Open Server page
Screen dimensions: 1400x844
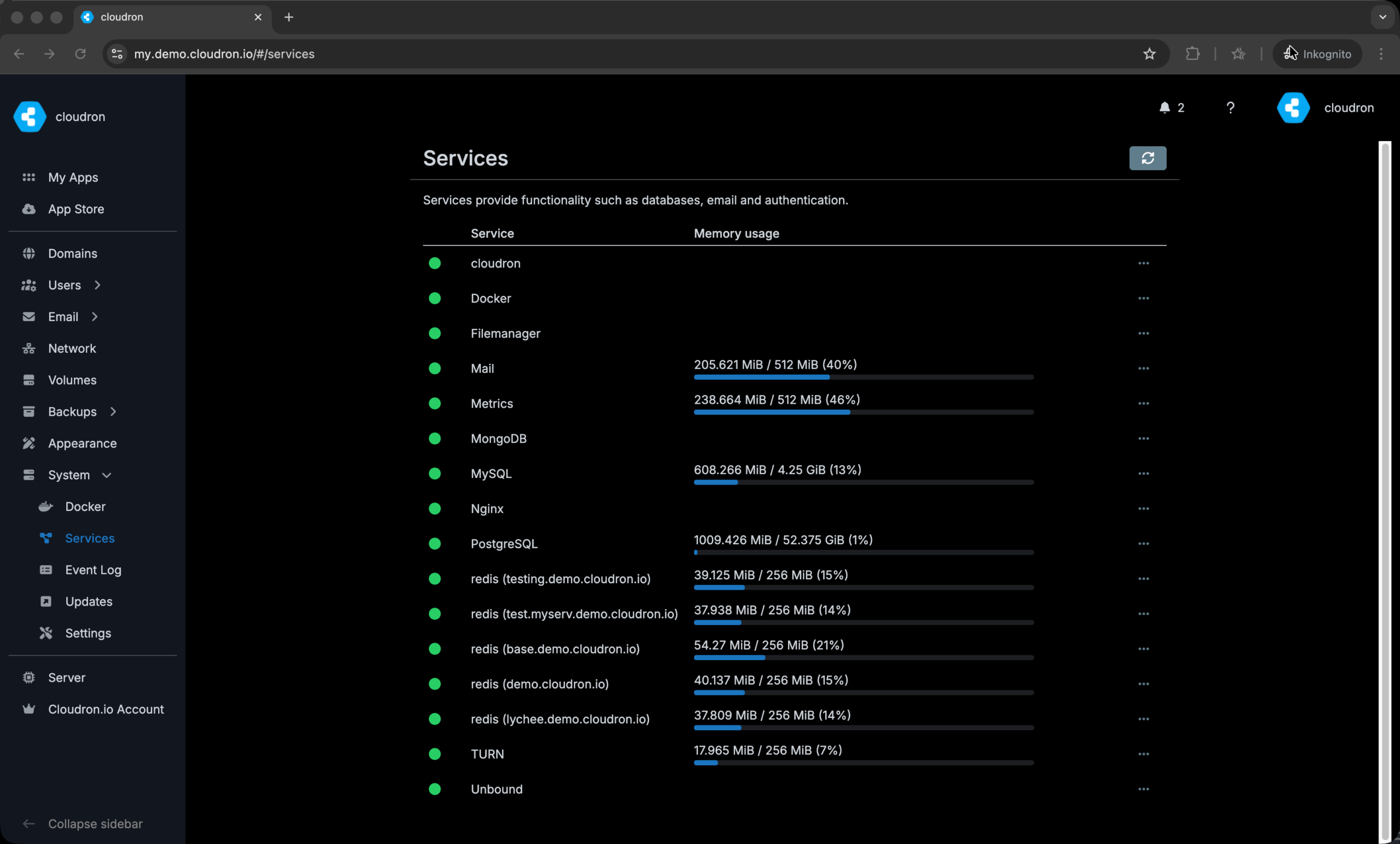tap(67, 678)
